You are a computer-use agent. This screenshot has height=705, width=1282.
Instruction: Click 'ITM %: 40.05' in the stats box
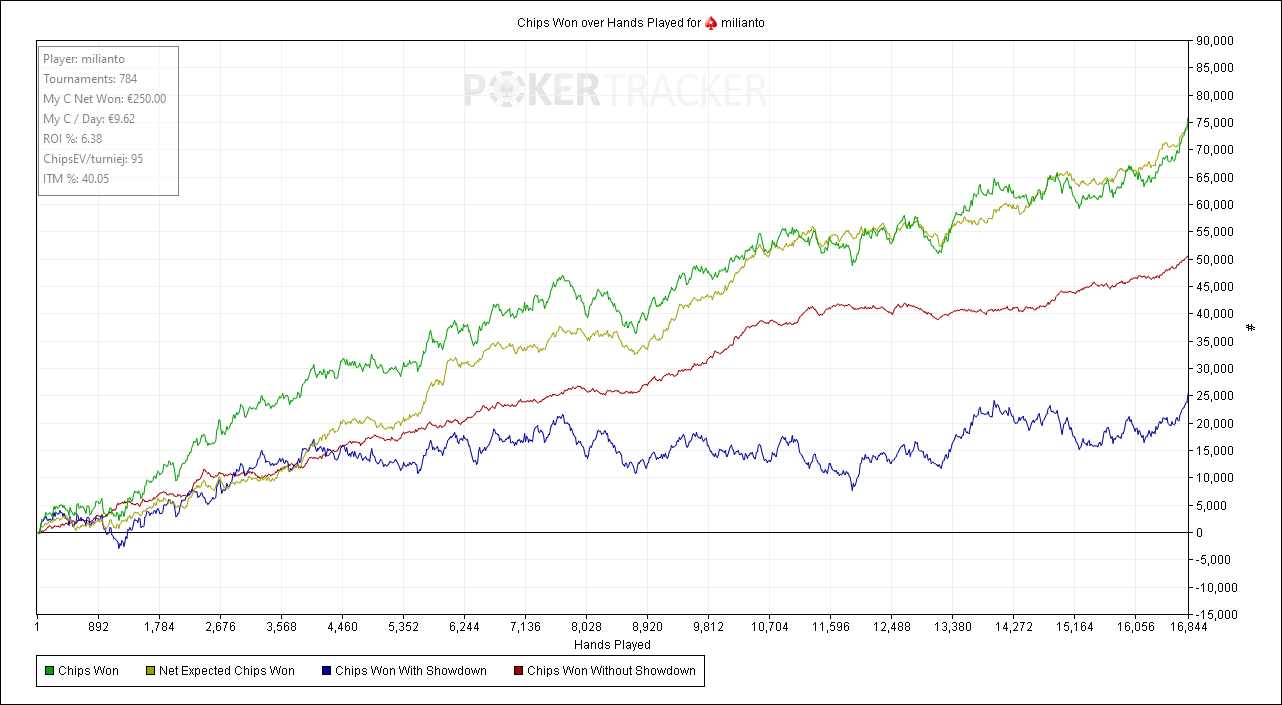76,179
